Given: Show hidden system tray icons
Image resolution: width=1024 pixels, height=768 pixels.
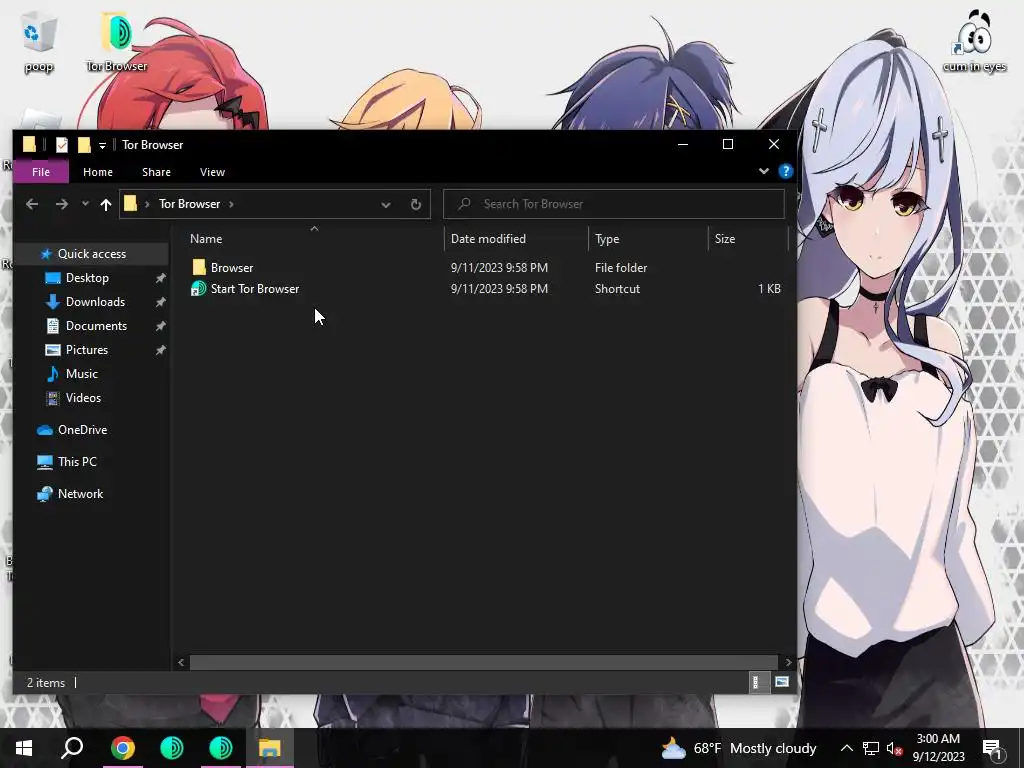Looking at the screenshot, I should click(846, 748).
